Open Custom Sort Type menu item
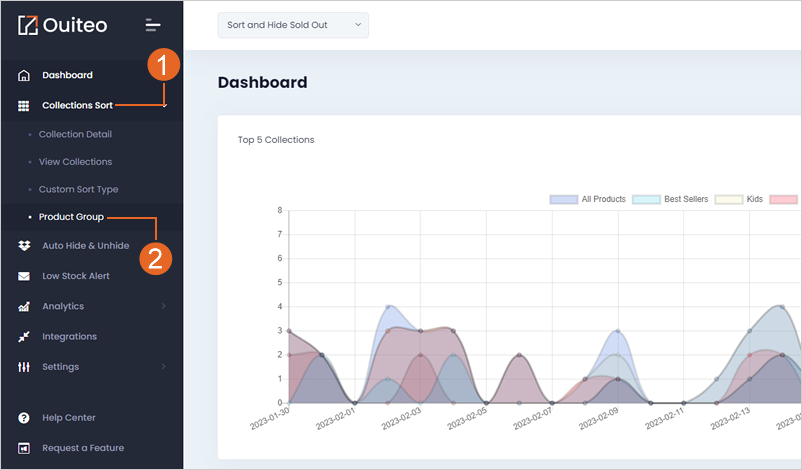Image resolution: width=802 pixels, height=470 pixels. coord(78,189)
